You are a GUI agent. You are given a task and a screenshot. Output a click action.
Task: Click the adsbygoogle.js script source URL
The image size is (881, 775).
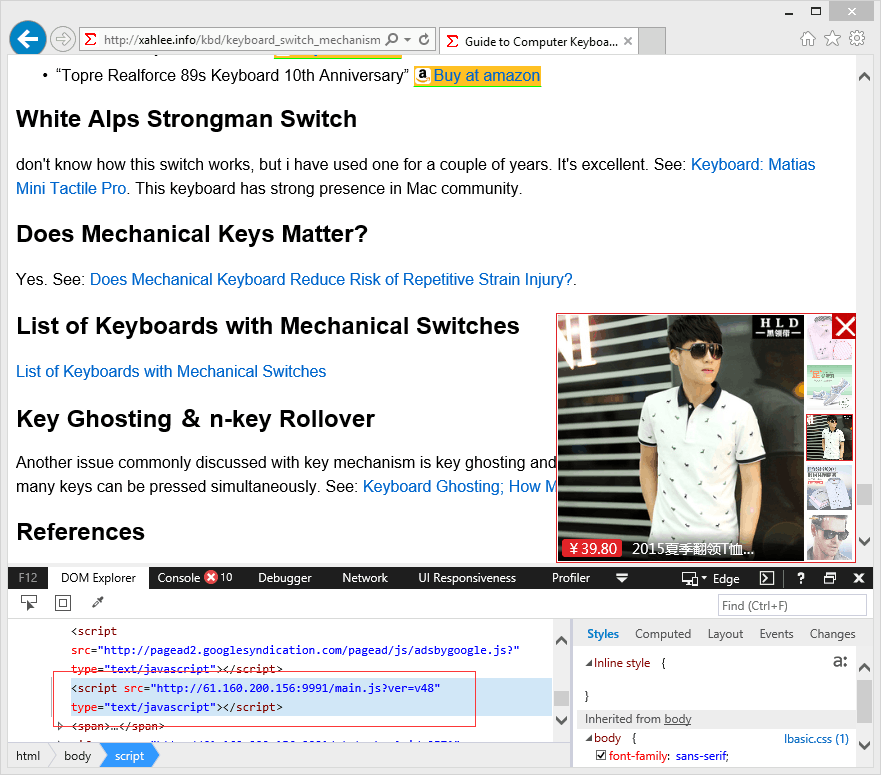309,650
